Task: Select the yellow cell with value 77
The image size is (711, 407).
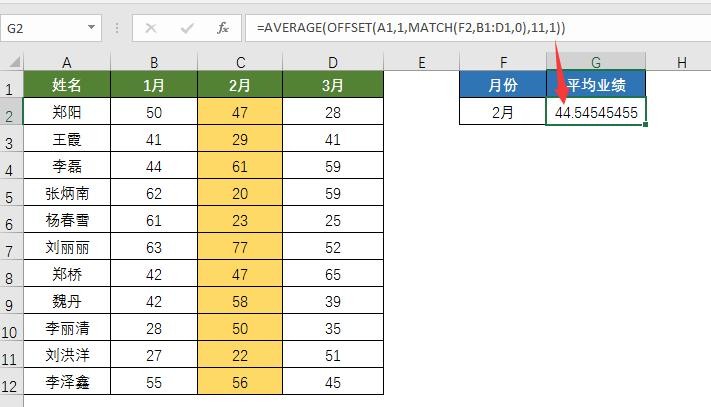Action: click(240, 247)
